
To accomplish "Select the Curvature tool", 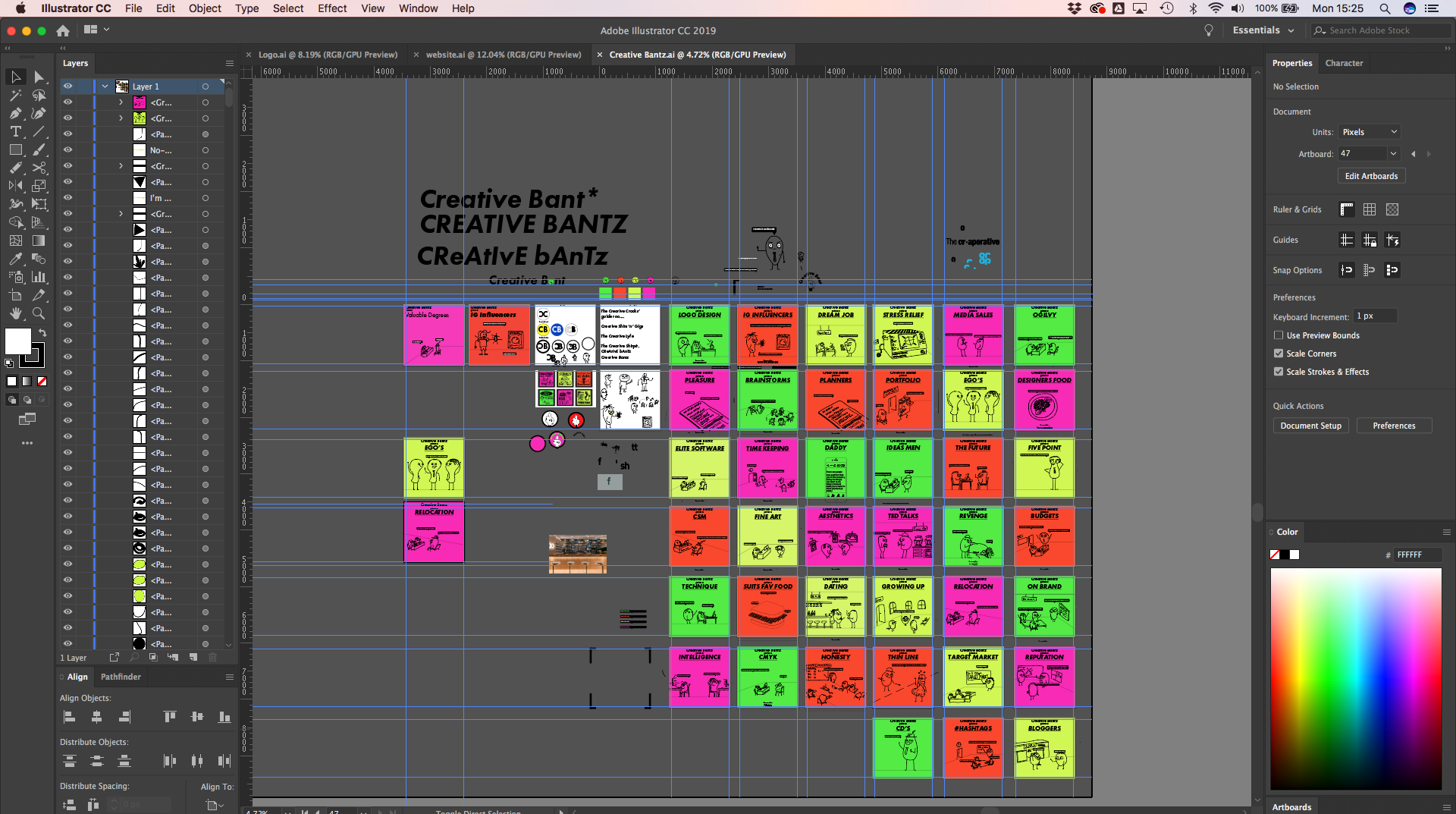I will 39,114.
